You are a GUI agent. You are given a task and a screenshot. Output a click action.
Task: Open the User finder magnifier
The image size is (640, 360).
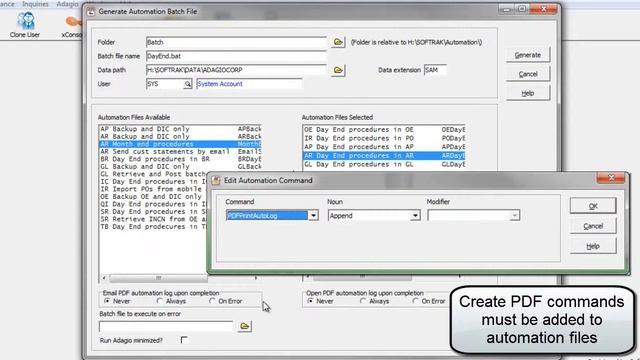tap(187, 84)
